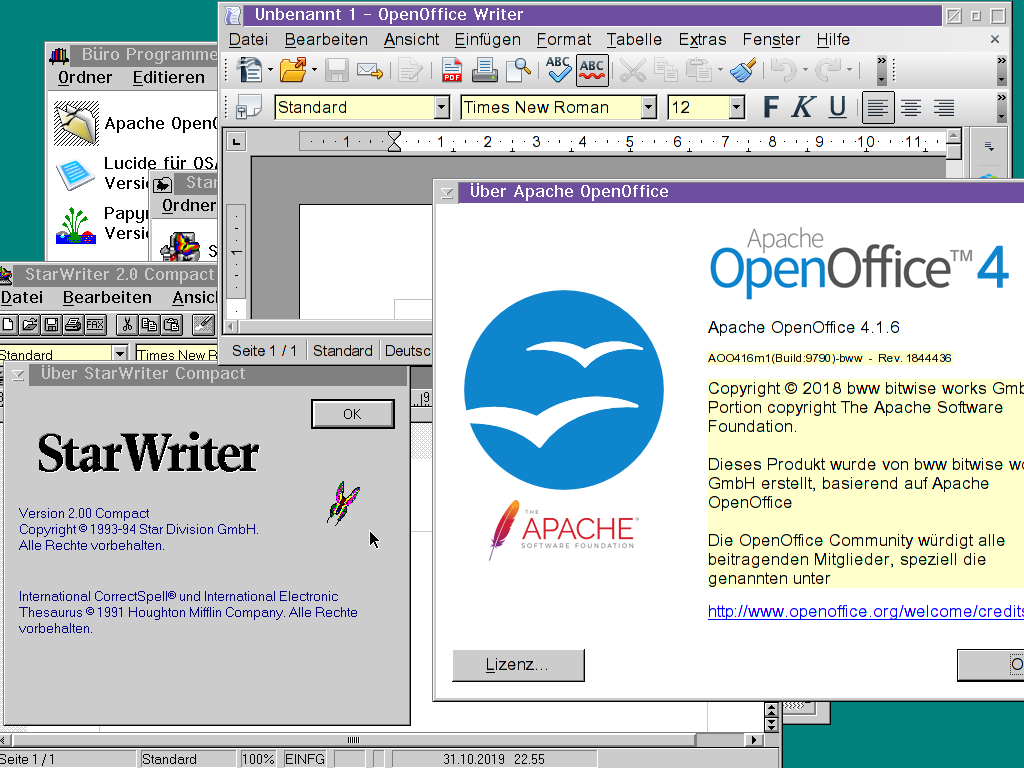Expand the Open file dropdown arrow
The width and height of the screenshot is (1024, 768).
[x=314, y=70]
